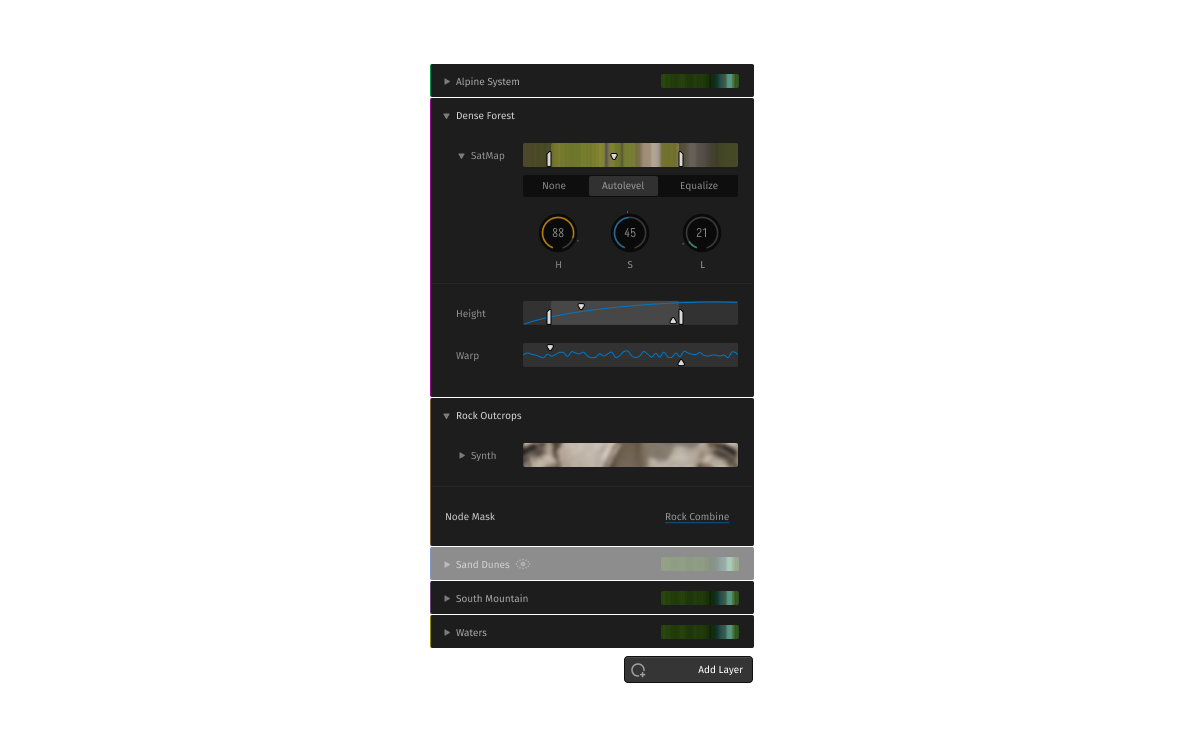The image size is (1184, 748).
Task: Expand the Synth section
Action: (462, 456)
